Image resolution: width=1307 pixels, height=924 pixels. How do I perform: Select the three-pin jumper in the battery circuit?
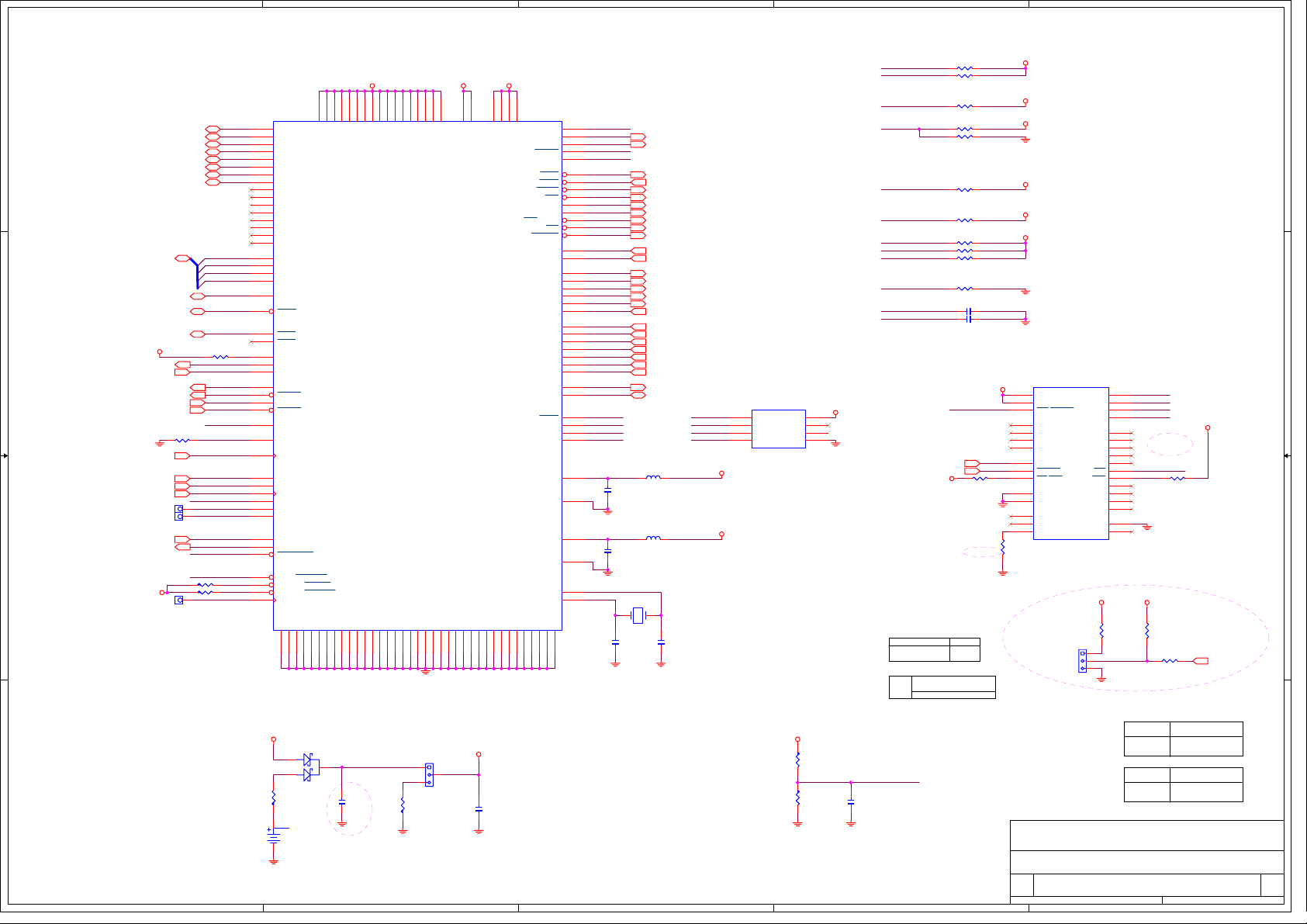point(429,774)
